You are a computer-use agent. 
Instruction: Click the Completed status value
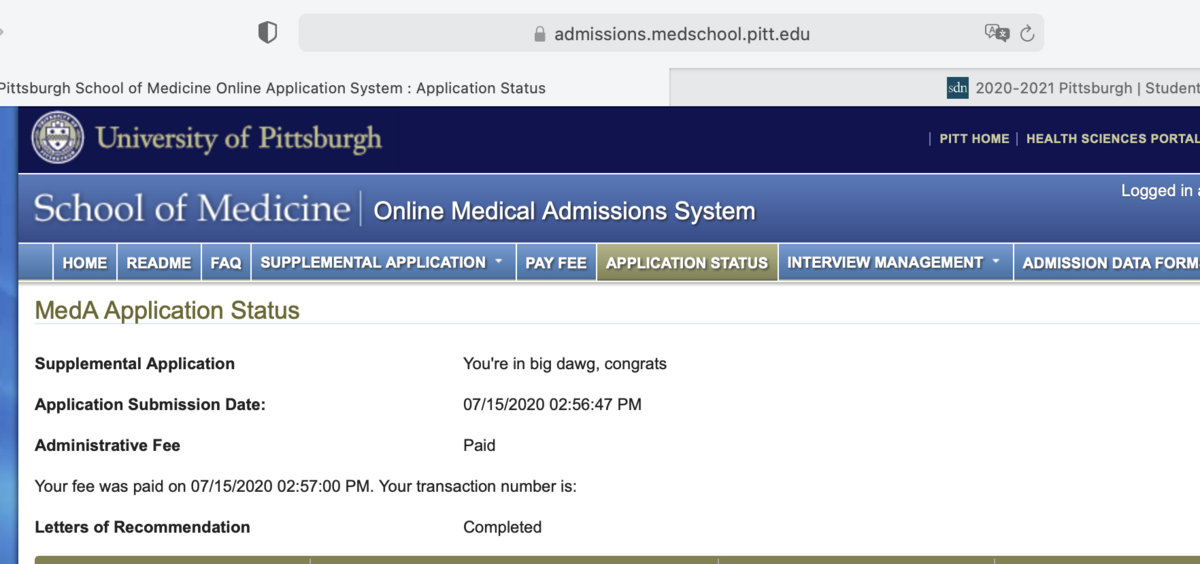tap(502, 527)
